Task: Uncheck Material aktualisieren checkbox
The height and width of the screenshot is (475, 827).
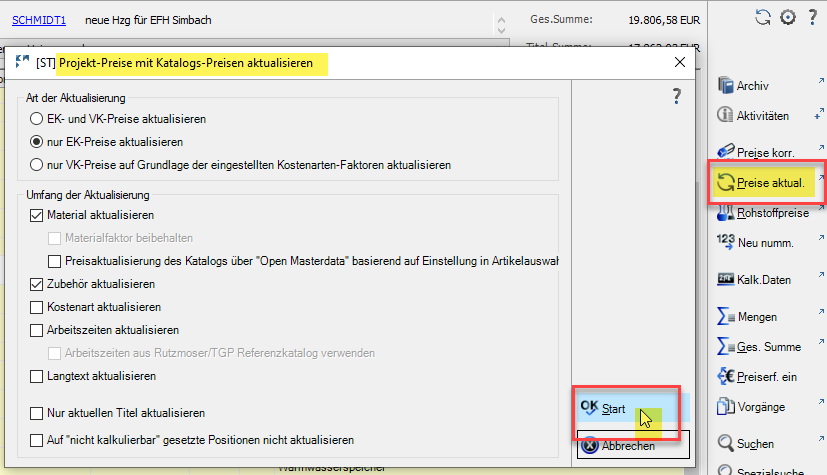Action: pyautogui.click(x=38, y=215)
